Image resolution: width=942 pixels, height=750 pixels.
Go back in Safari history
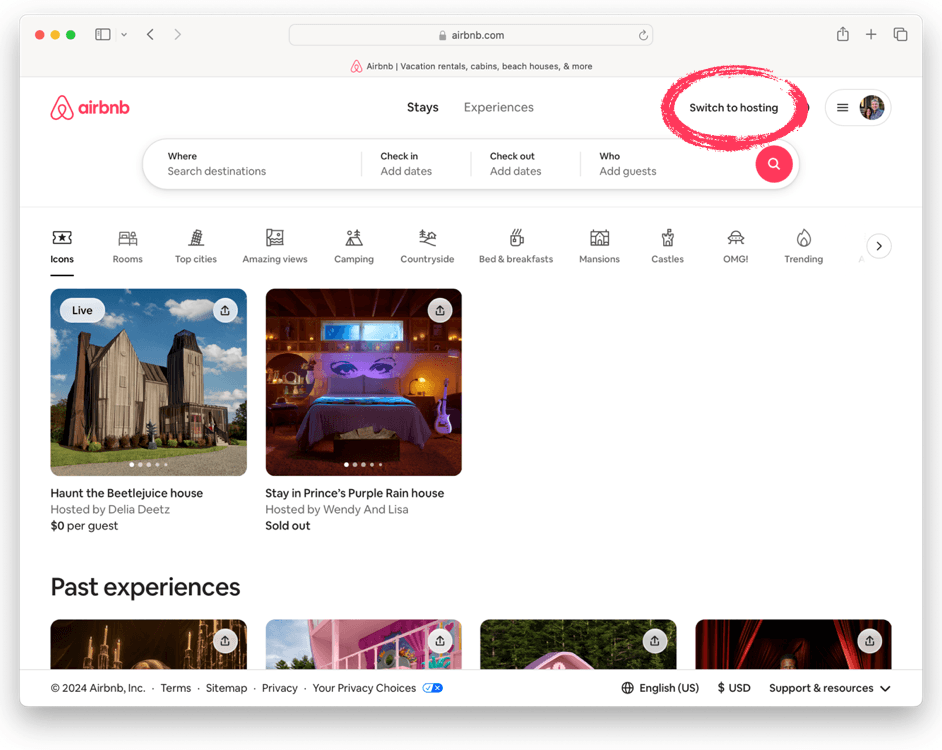(150, 34)
